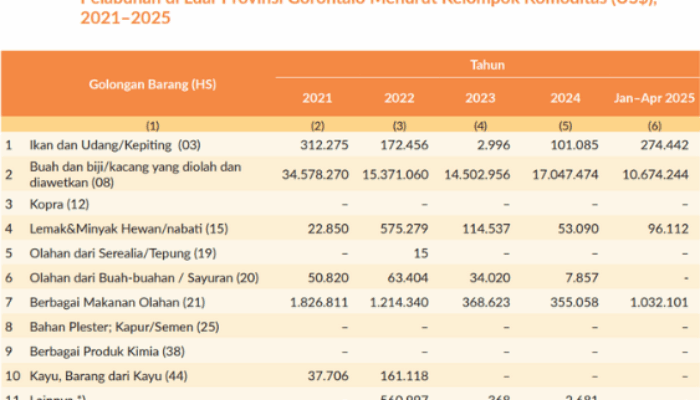Viewport: 700px width, 400px height.
Task: Click column index "(5)" in yellow row
Action: click(565, 126)
